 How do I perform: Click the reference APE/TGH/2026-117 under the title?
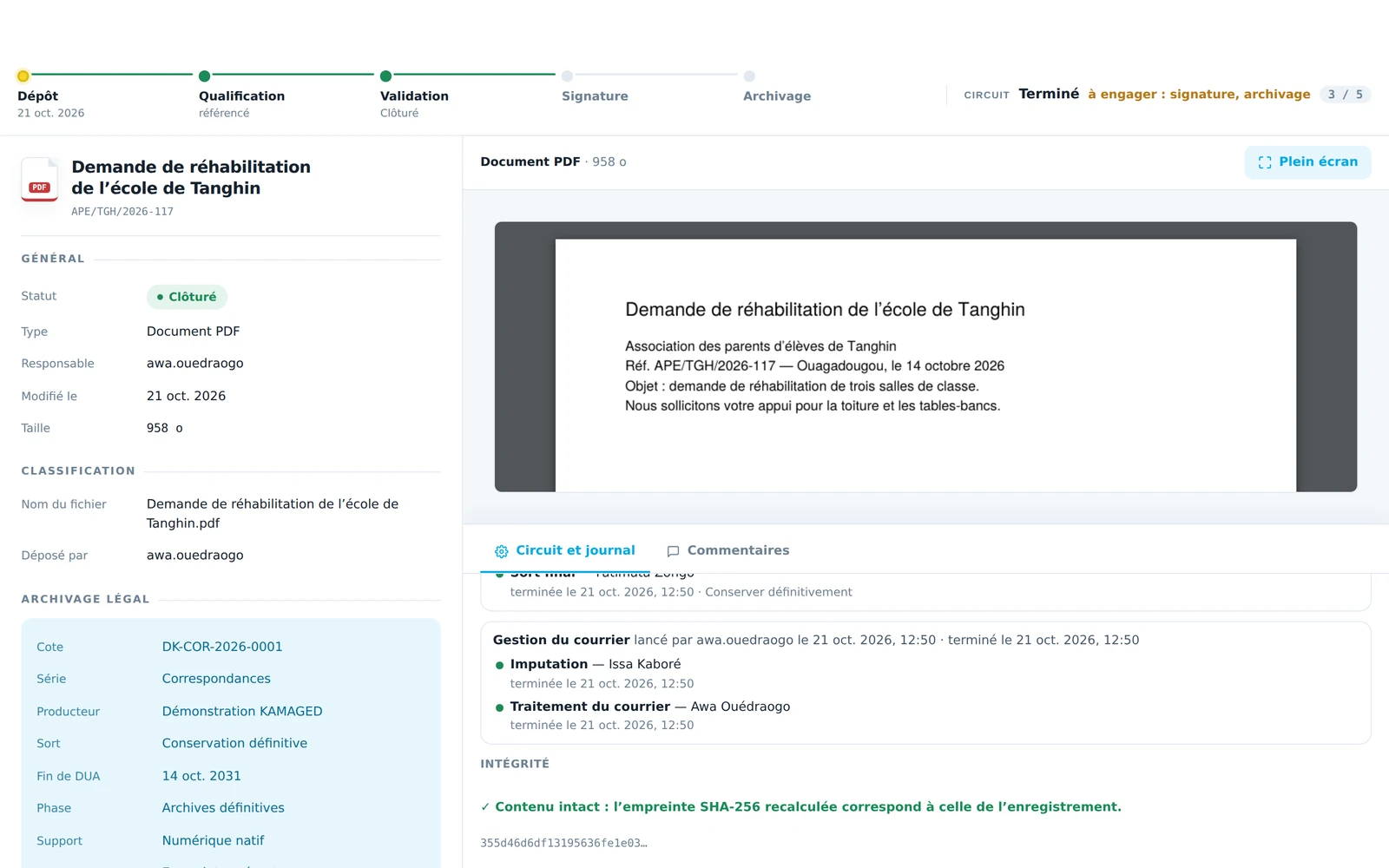[x=122, y=212]
